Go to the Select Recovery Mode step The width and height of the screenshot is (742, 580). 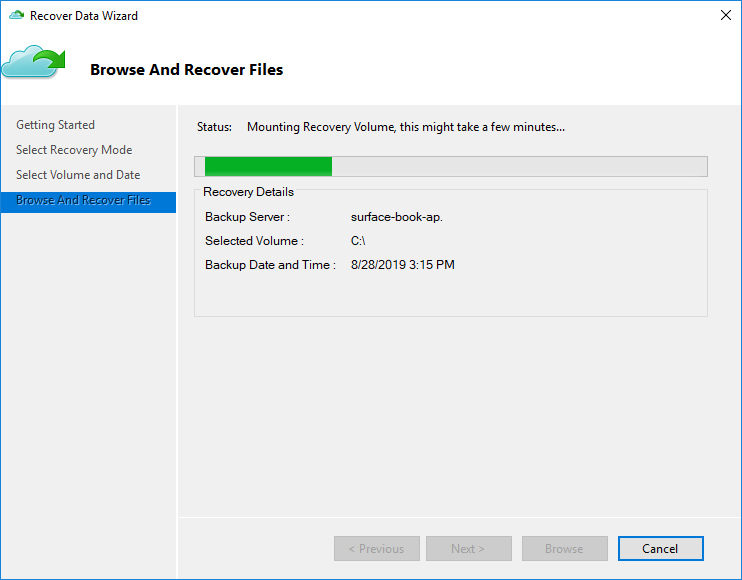point(74,150)
